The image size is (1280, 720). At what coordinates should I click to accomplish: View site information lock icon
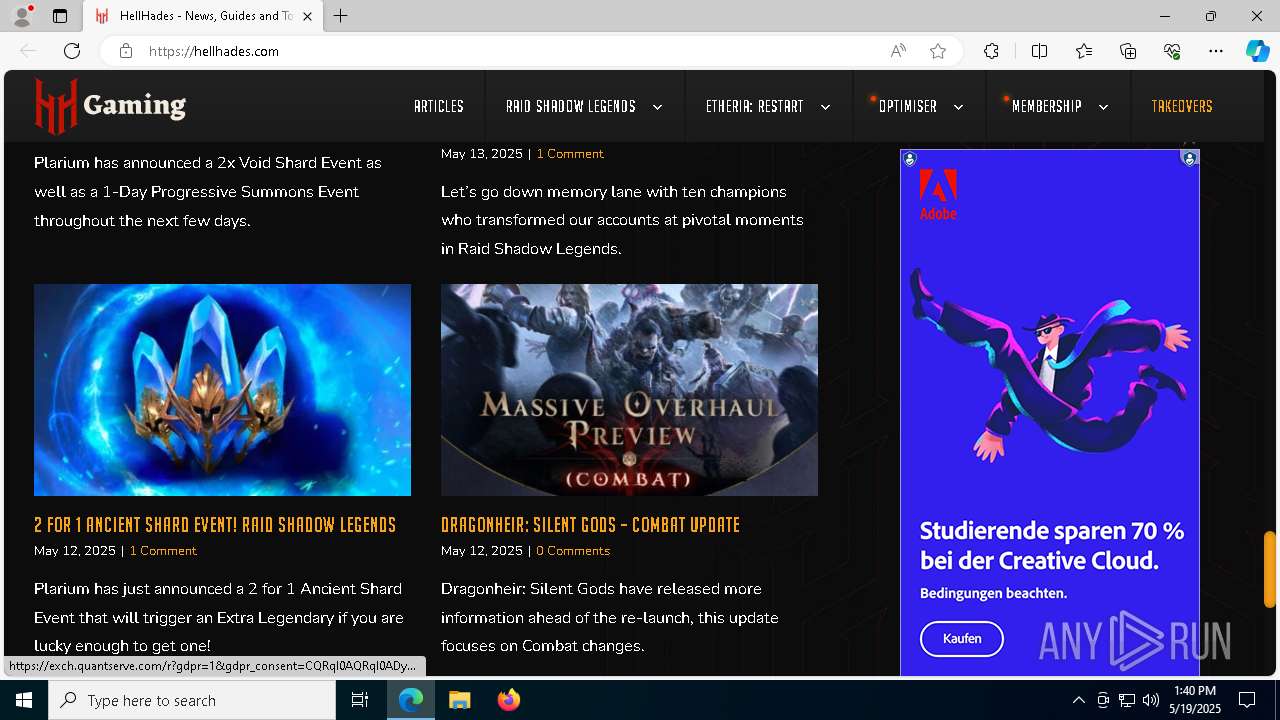pyautogui.click(x=126, y=51)
